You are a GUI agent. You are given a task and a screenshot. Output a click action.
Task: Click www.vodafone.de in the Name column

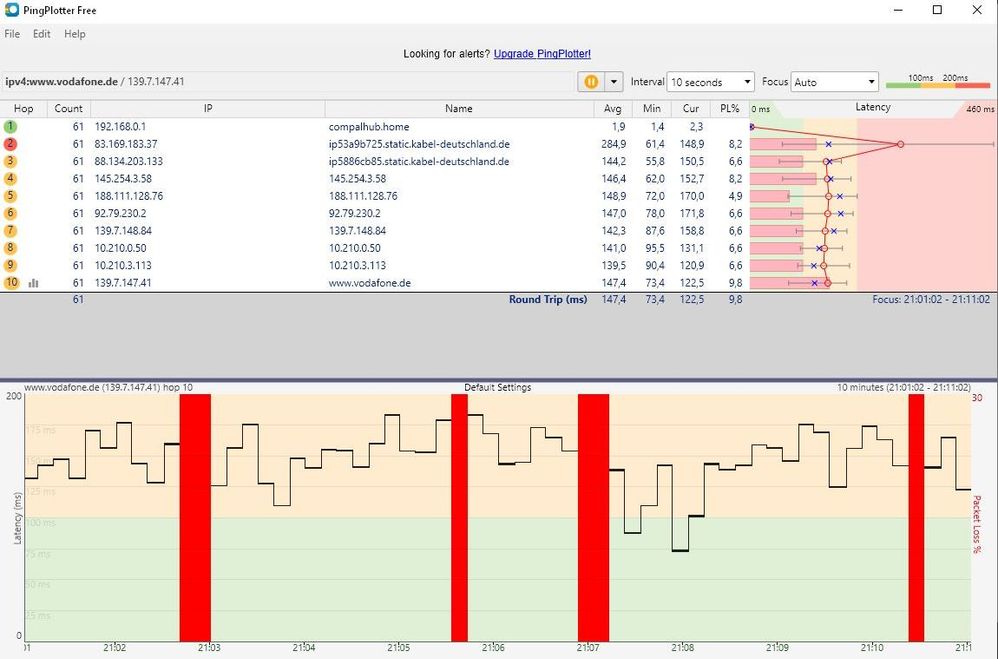tap(370, 283)
